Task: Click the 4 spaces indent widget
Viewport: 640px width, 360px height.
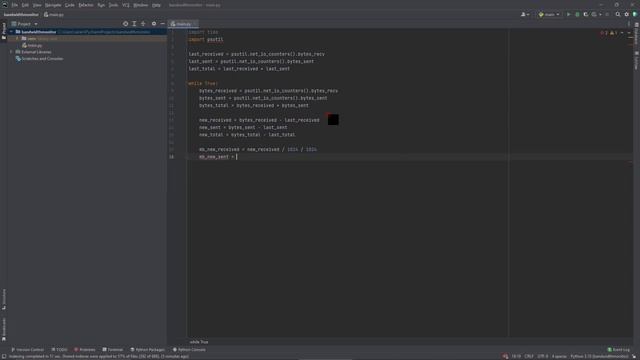Action: point(559,356)
